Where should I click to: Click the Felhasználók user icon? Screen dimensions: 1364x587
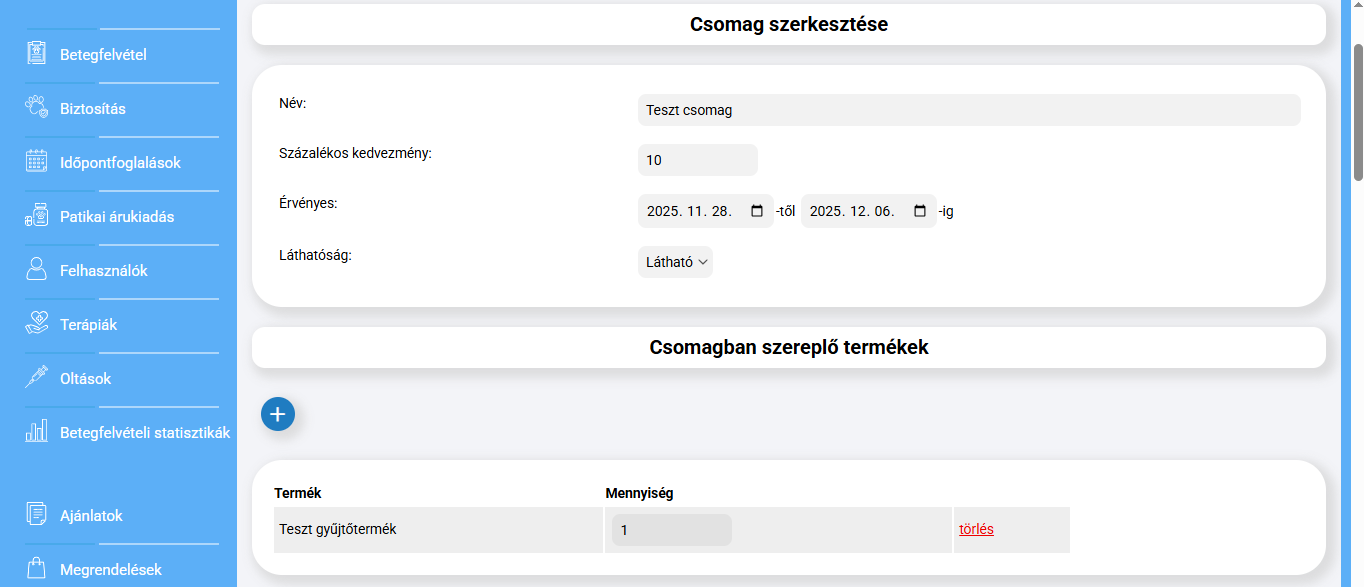(x=37, y=270)
